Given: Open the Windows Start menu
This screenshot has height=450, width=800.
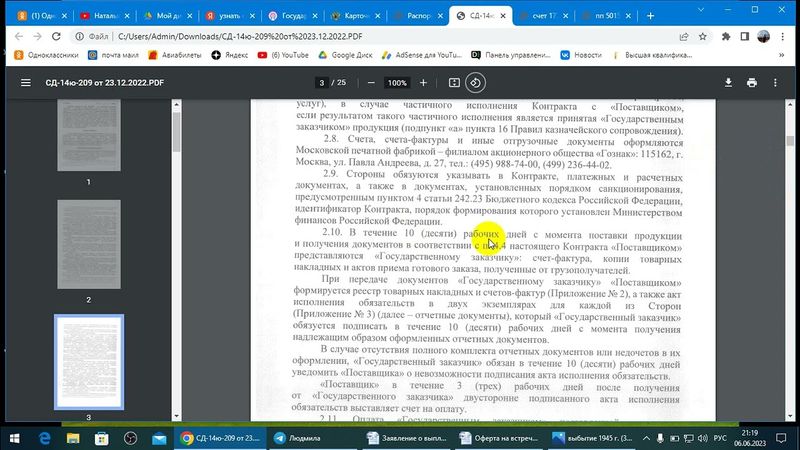Looking at the screenshot, I should tap(14, 438).
